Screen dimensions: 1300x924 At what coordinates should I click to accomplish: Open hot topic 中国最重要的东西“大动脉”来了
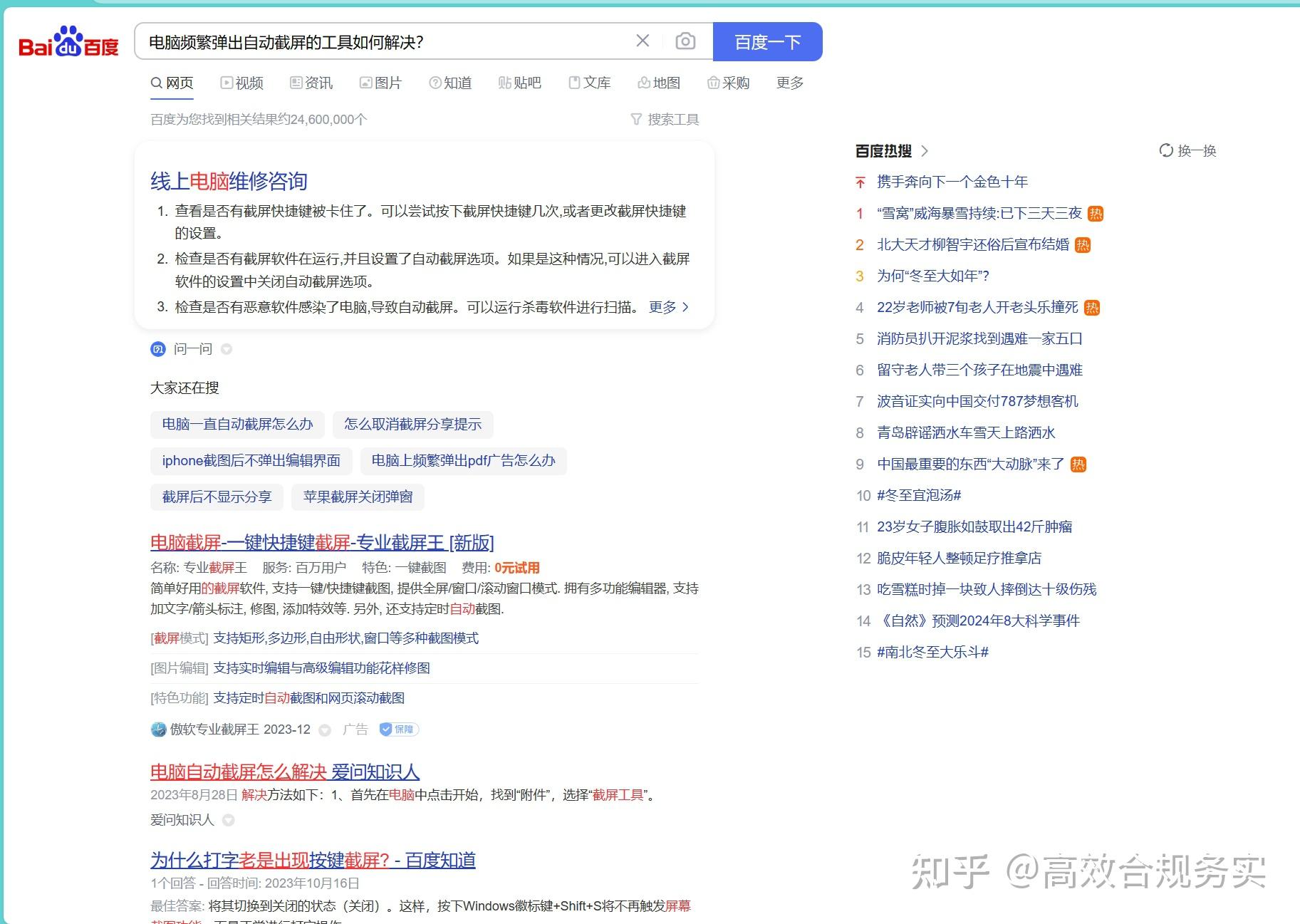point(971,464)
